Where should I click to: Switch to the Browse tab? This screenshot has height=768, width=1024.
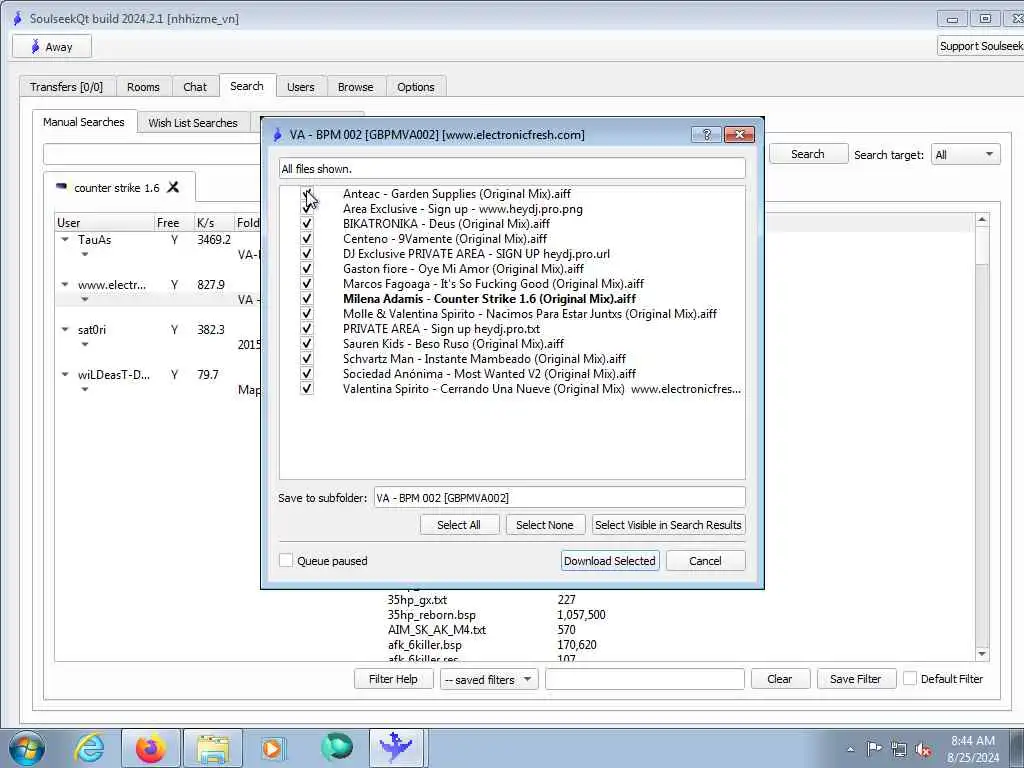[355, 87]
